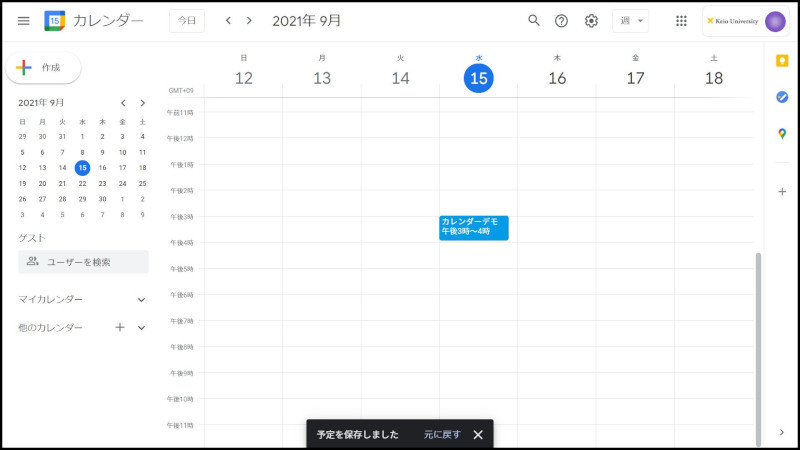Open Google Maps in side panel

(x=782, y=134)
